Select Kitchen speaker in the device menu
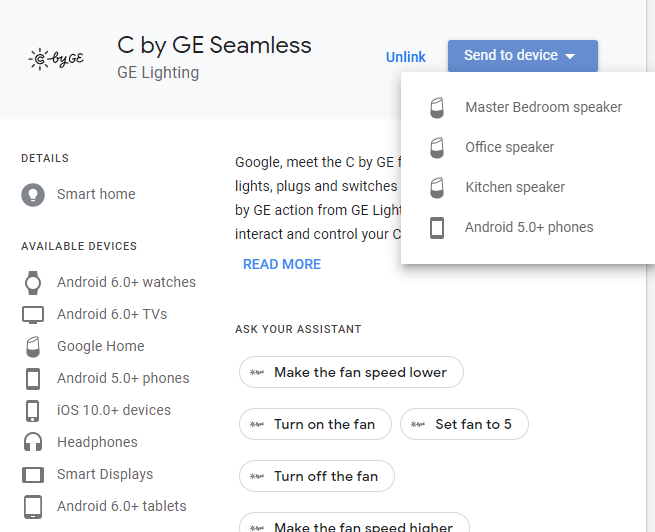This screenshot has width=655, height=532. pyautogui.click(x=528, y=187)
